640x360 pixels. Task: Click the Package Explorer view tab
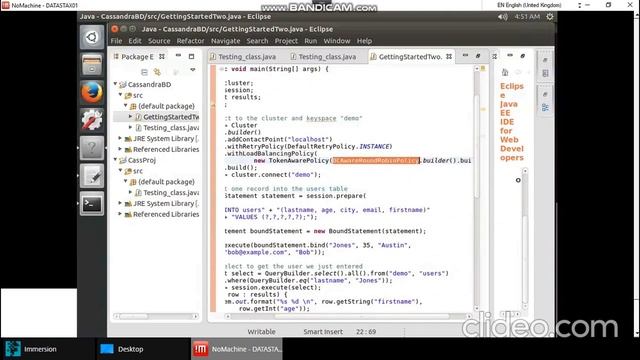[x=137, y=57]
